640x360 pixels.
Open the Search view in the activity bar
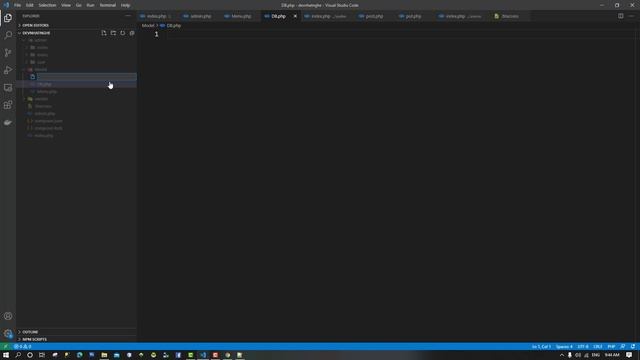pos(8,36)
